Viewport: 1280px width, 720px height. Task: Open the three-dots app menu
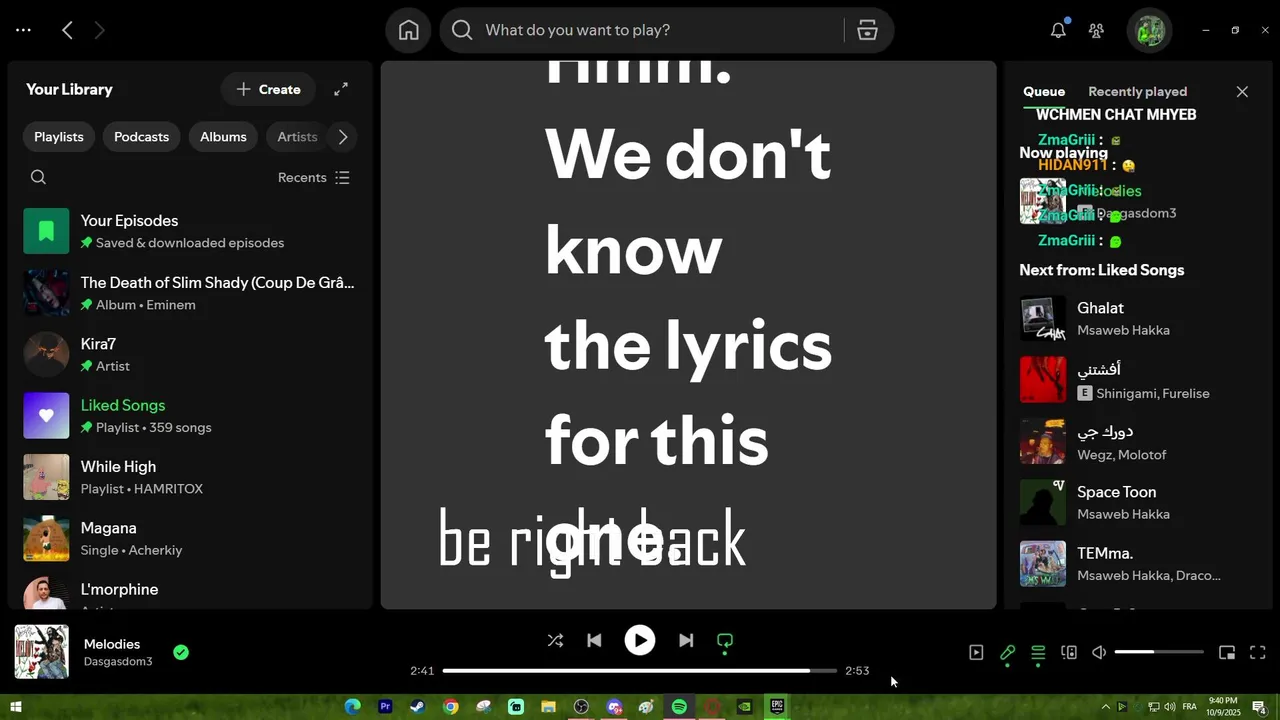(23, 30)
